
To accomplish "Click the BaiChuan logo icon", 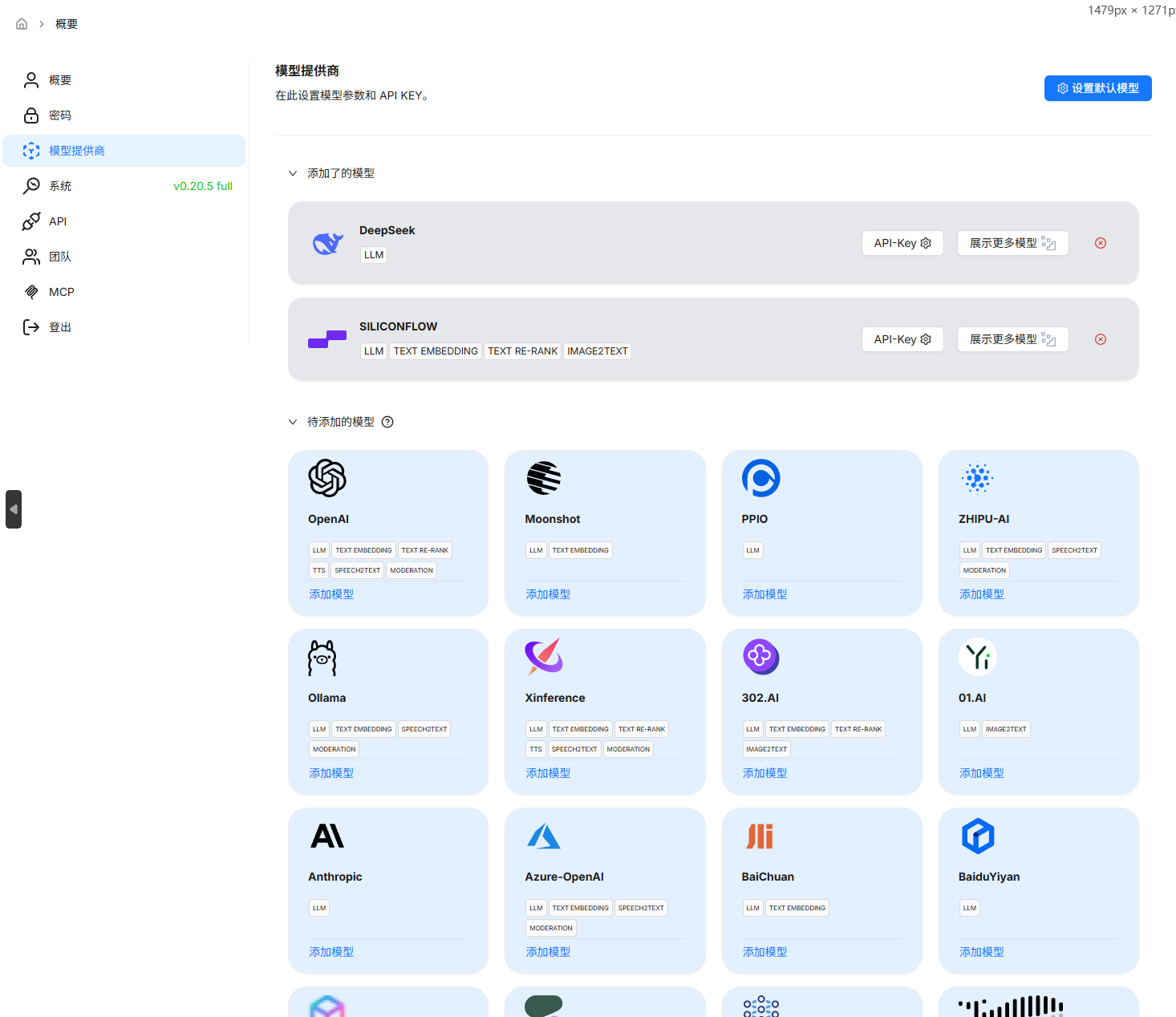I will 760,836.
